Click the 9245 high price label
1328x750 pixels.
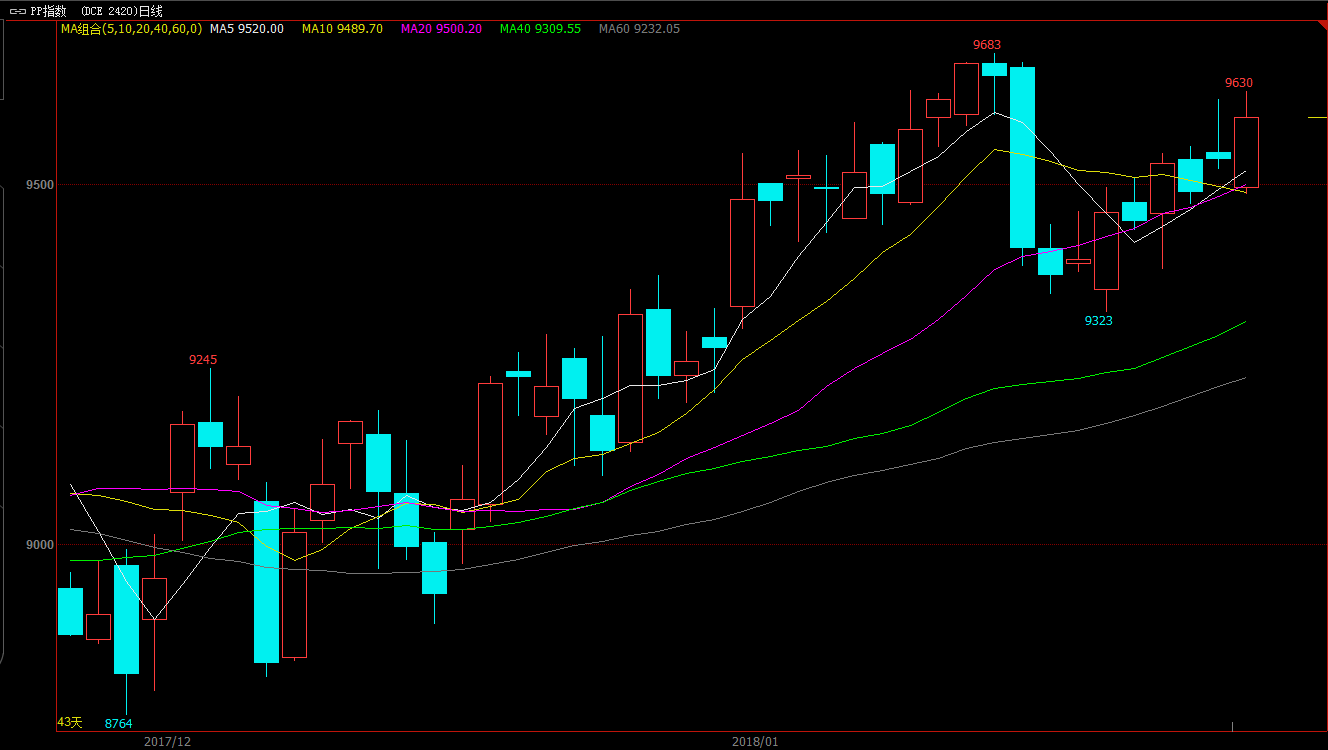point(203,360)
